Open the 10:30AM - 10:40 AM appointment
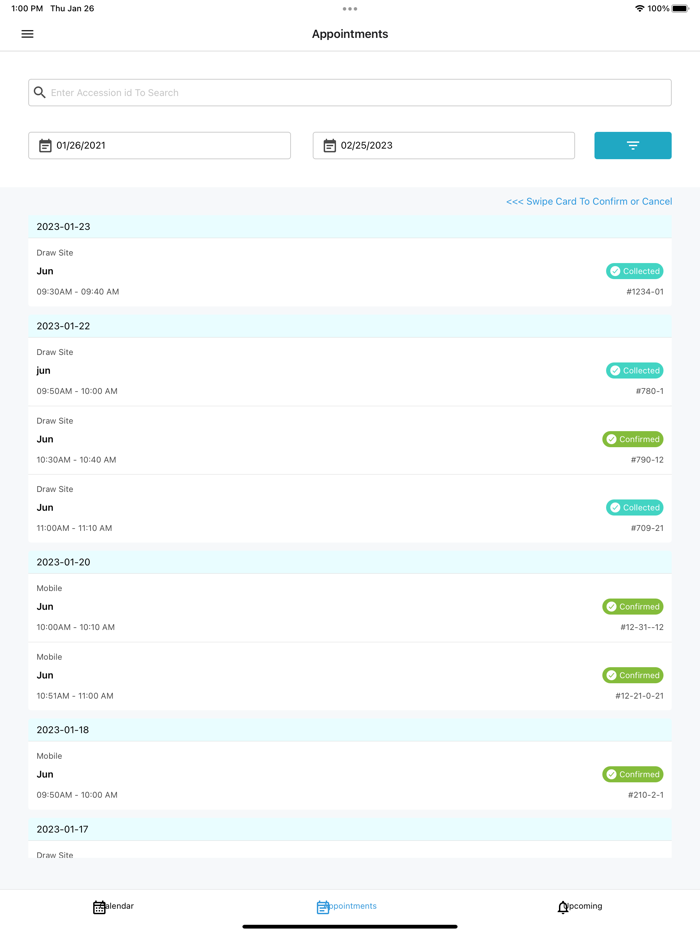 (350, 440)
